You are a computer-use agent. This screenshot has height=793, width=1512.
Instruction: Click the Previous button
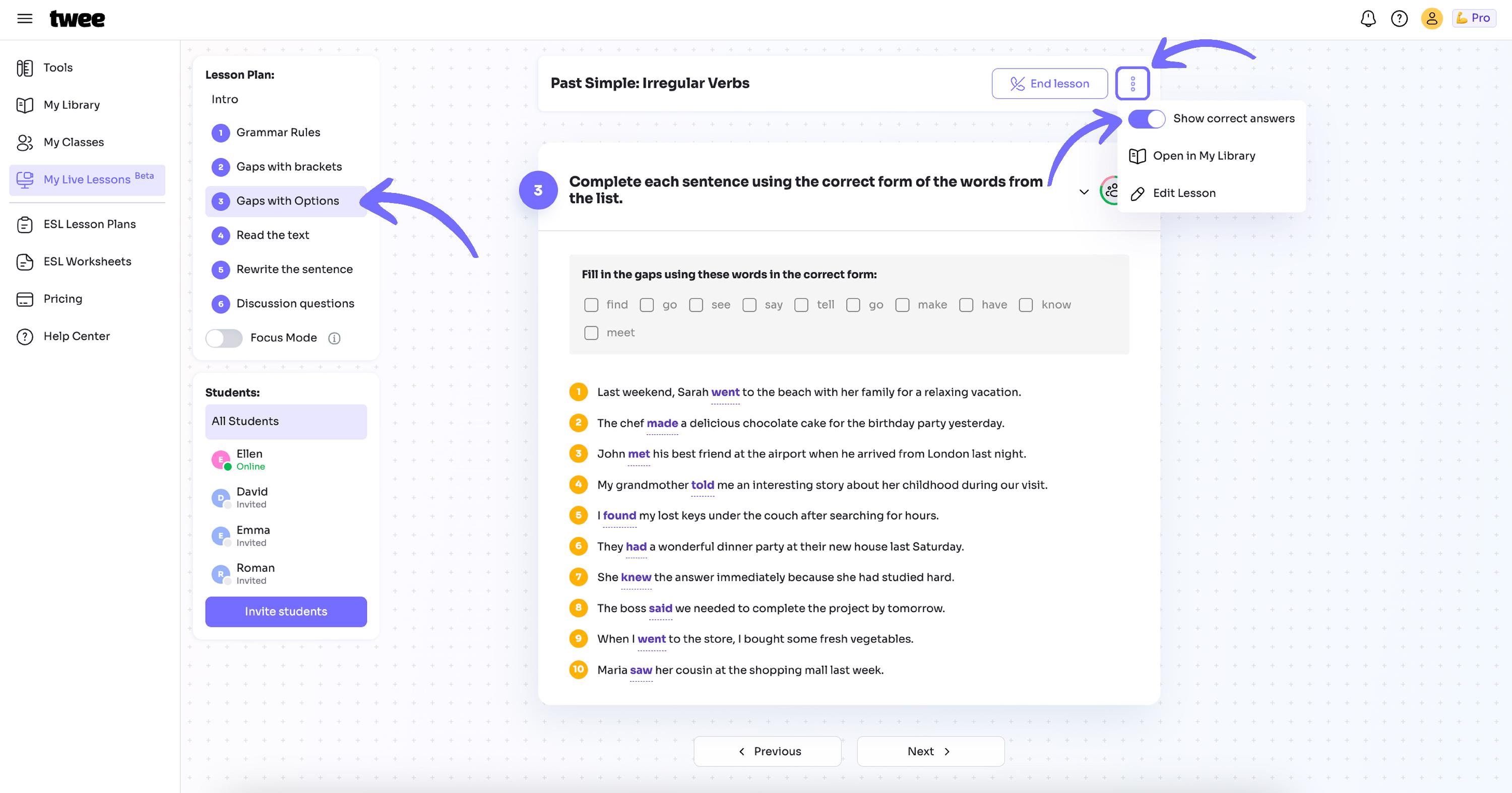(768, 751)
